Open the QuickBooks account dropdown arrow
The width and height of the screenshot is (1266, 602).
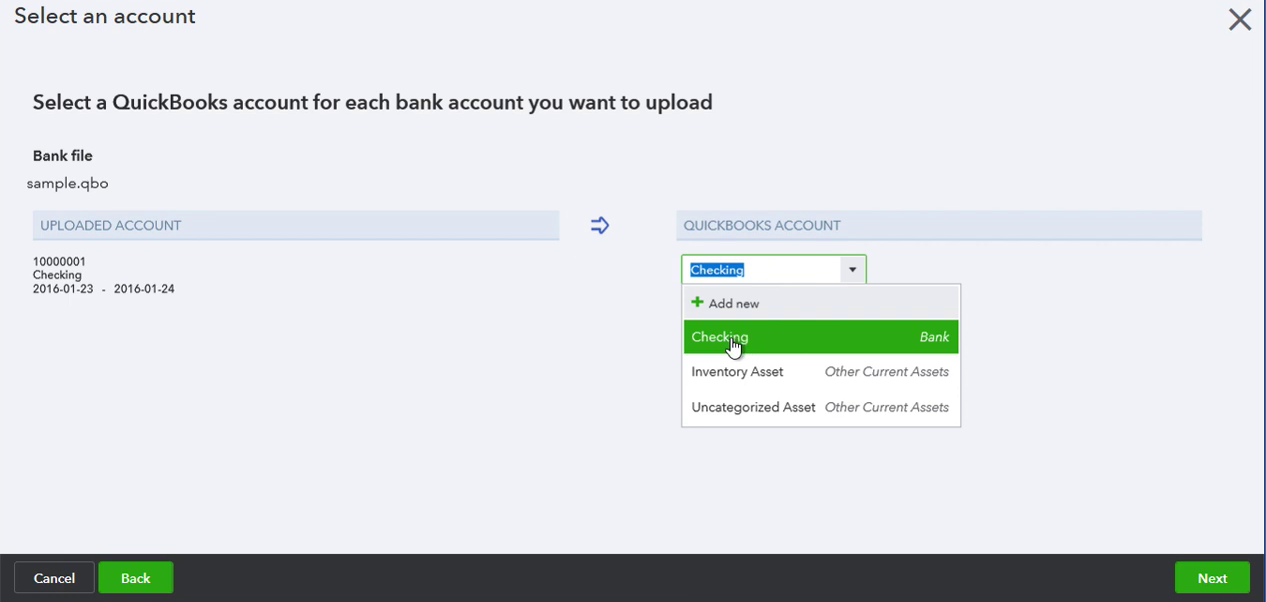pos(852,270)
